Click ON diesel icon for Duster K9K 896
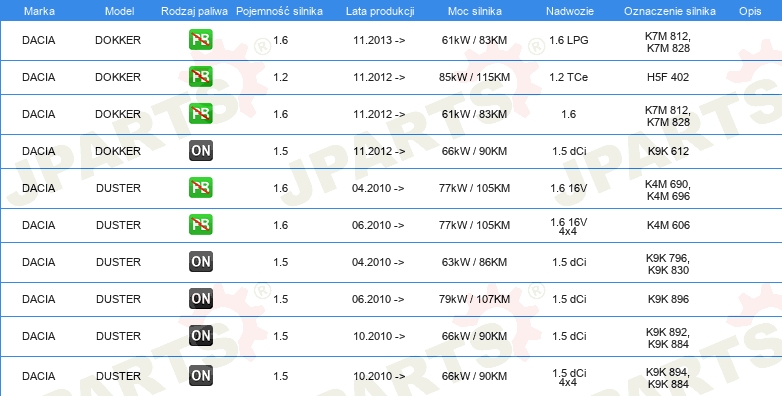782x396 pixels. 200,298
